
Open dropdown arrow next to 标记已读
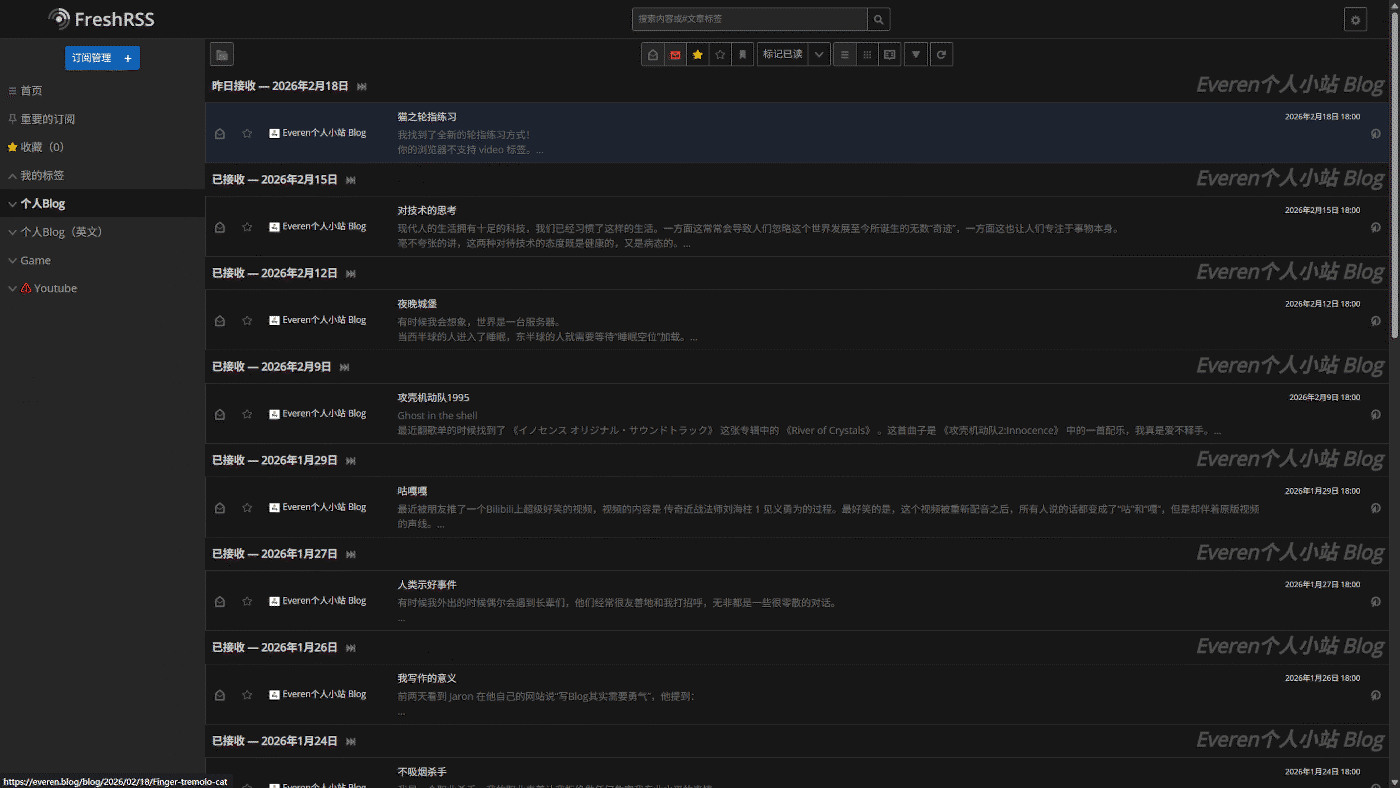coord(819,54)
